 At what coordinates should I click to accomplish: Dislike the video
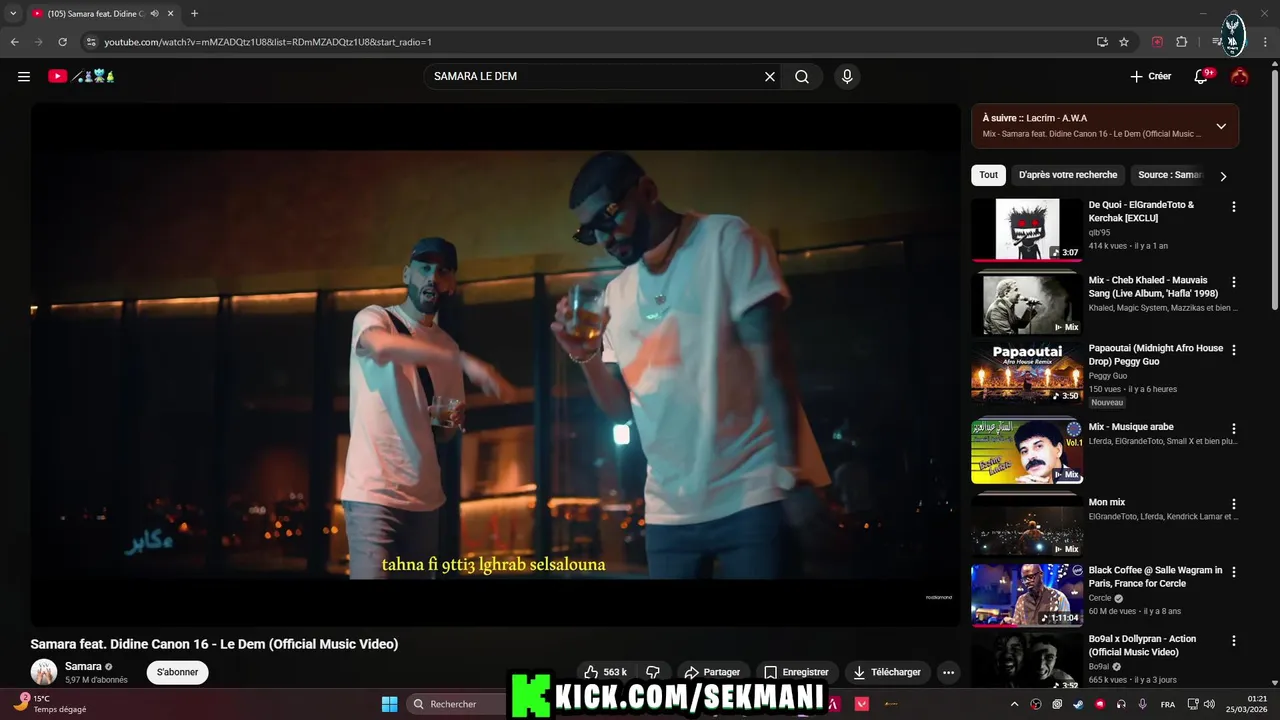tap(653, 672)
